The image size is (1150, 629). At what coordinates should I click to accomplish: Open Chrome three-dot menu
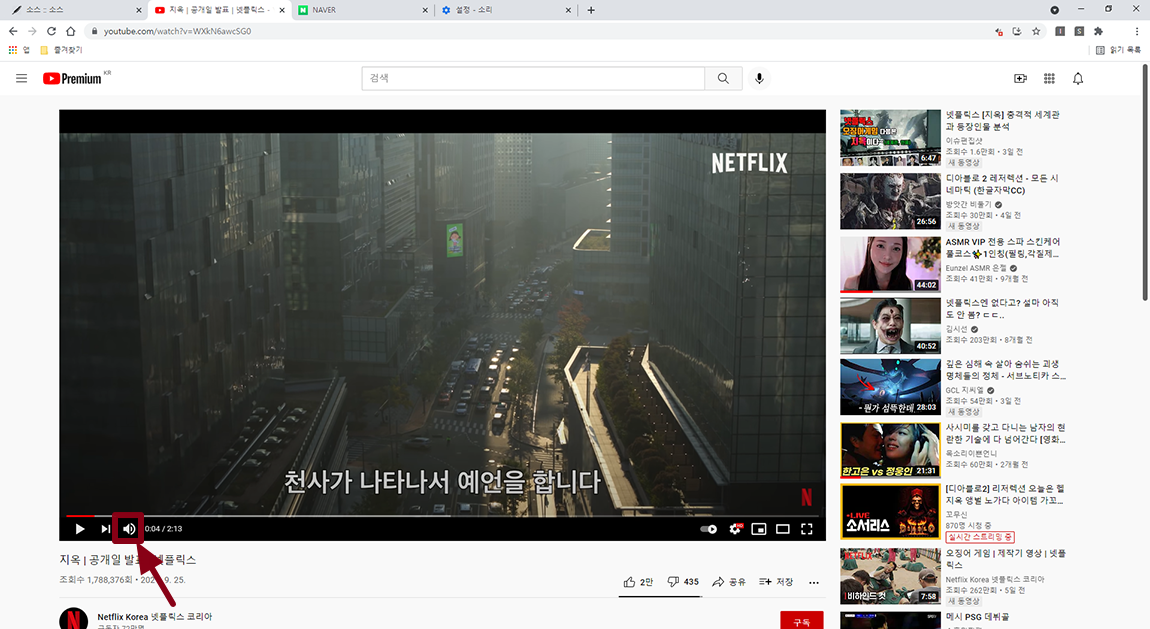point(1137,31)
